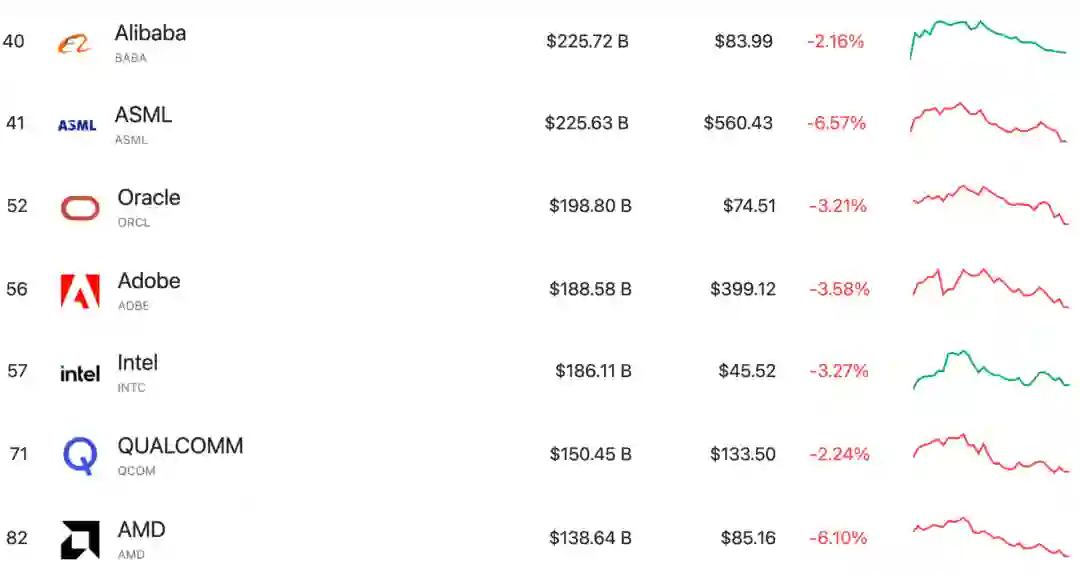Open the Alibaba company link
Screen dimensions: 1080x578
[x=150, y=33]
